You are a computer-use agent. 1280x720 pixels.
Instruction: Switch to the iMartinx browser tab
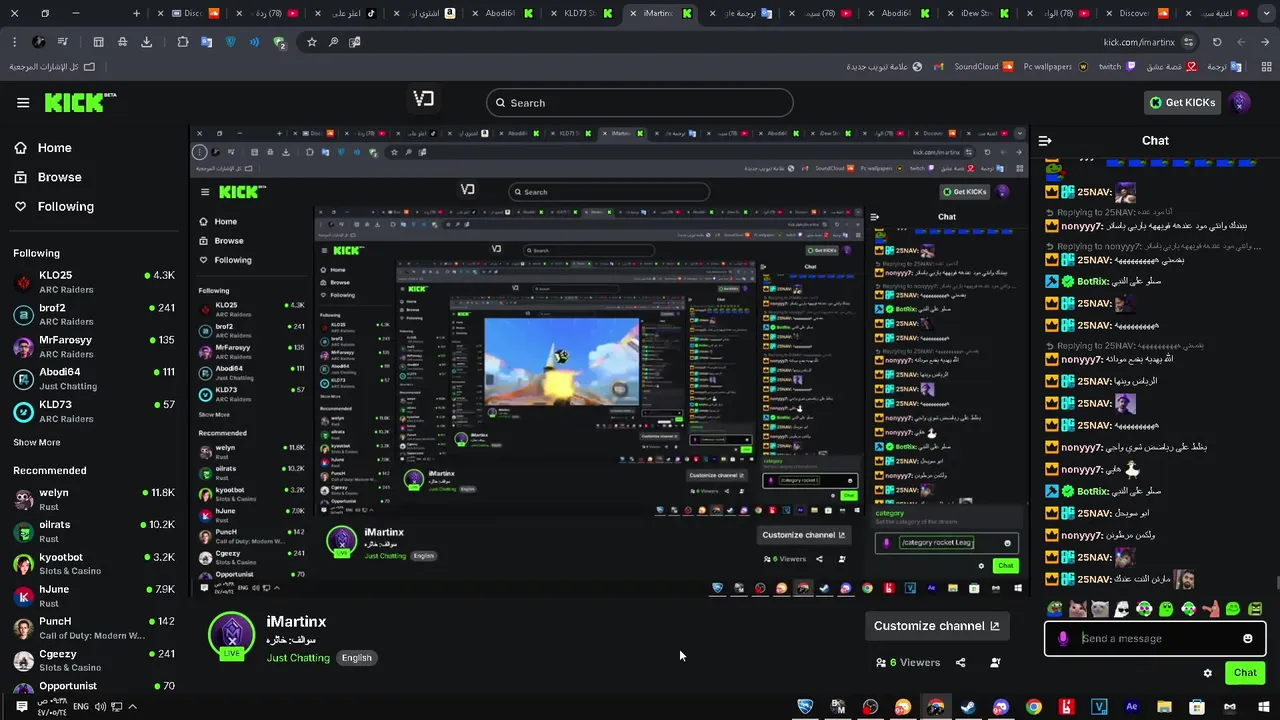click(660, 13)
